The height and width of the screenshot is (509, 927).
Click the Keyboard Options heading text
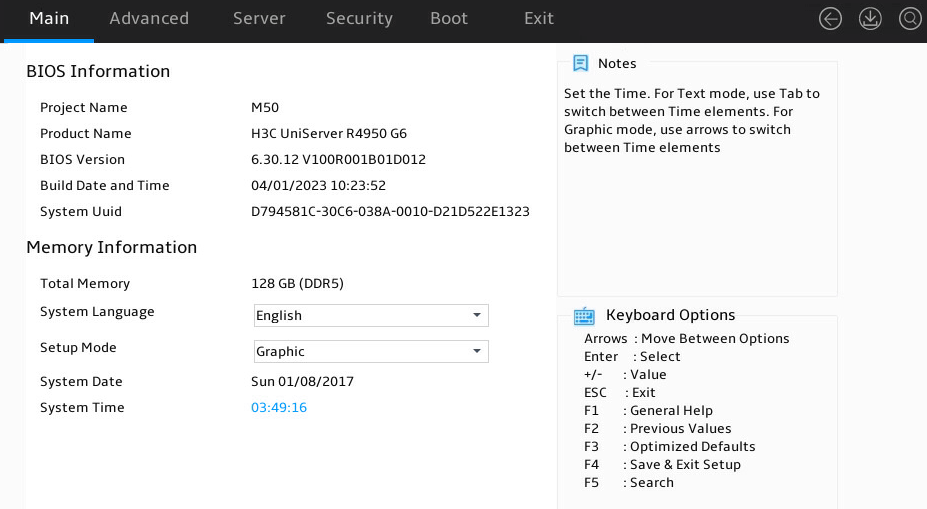click(670, 315)
